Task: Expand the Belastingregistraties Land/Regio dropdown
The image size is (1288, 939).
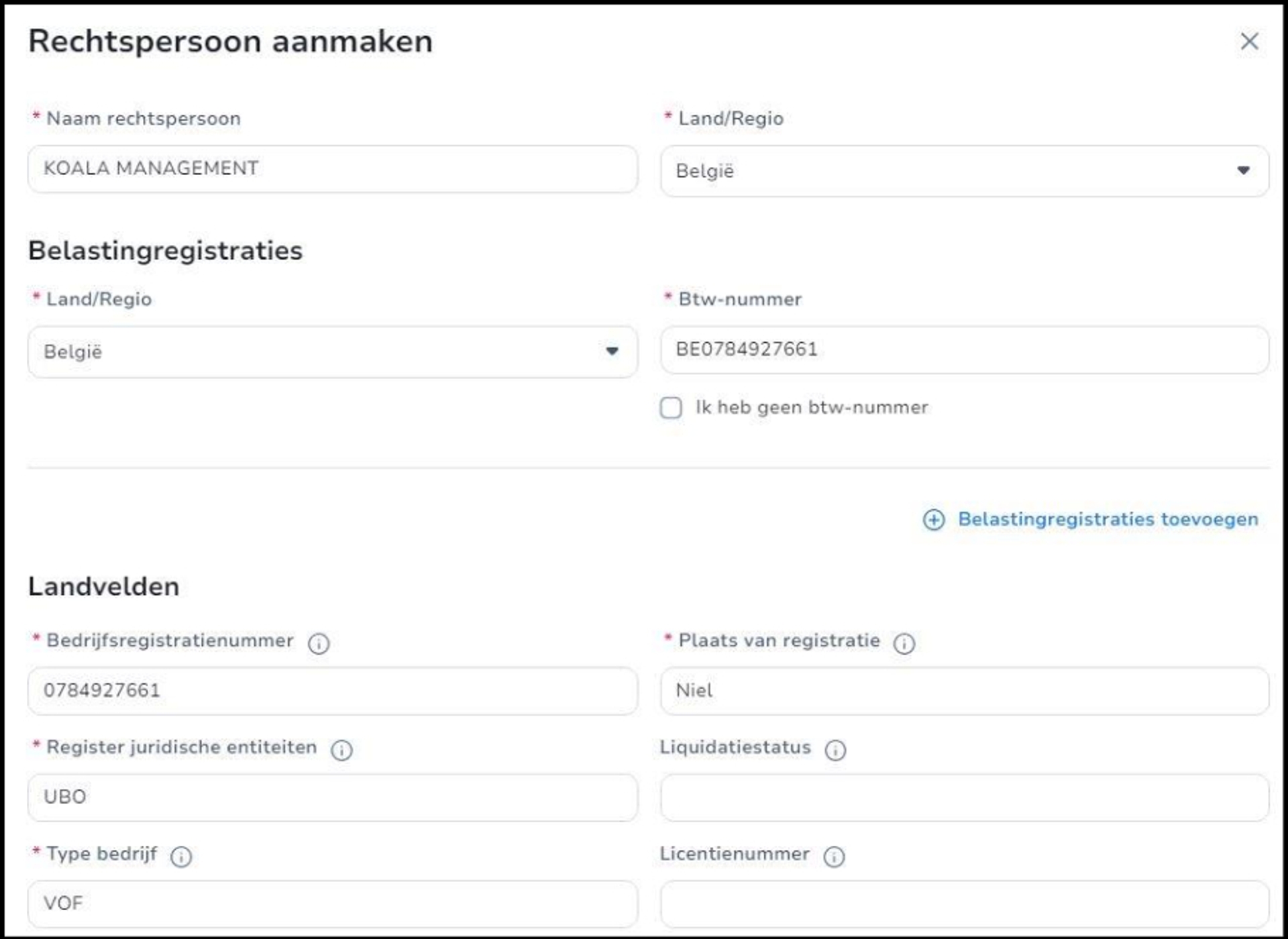Action: point(612,351)
